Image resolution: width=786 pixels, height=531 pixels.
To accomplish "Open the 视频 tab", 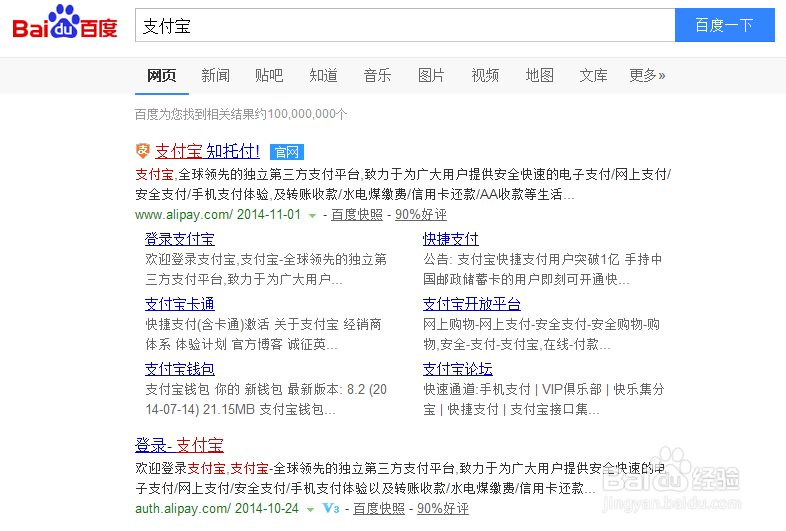I will coord(485,75).
